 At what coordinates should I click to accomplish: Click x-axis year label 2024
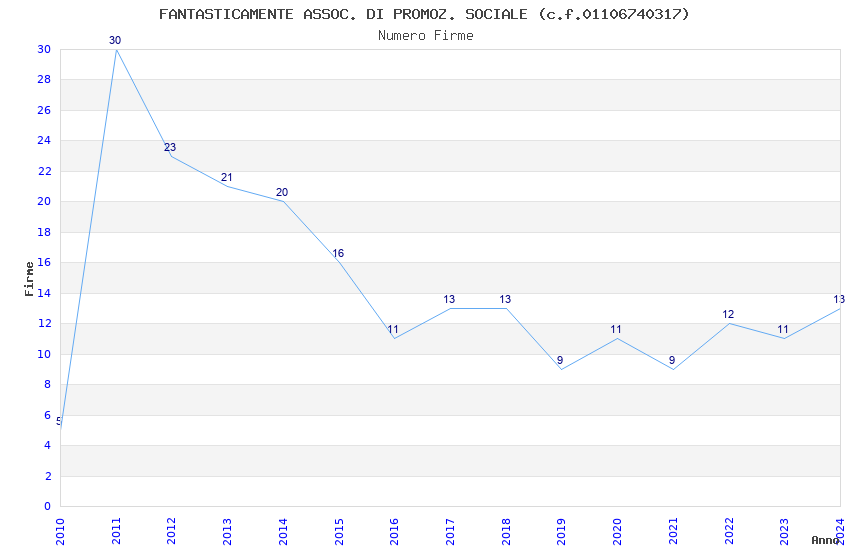pos(840,531)
